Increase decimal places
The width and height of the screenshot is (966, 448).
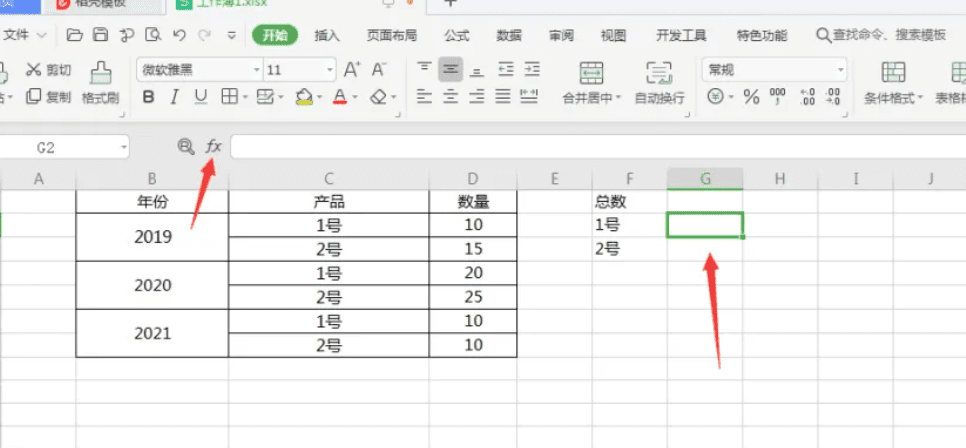[x=806, y=97]
